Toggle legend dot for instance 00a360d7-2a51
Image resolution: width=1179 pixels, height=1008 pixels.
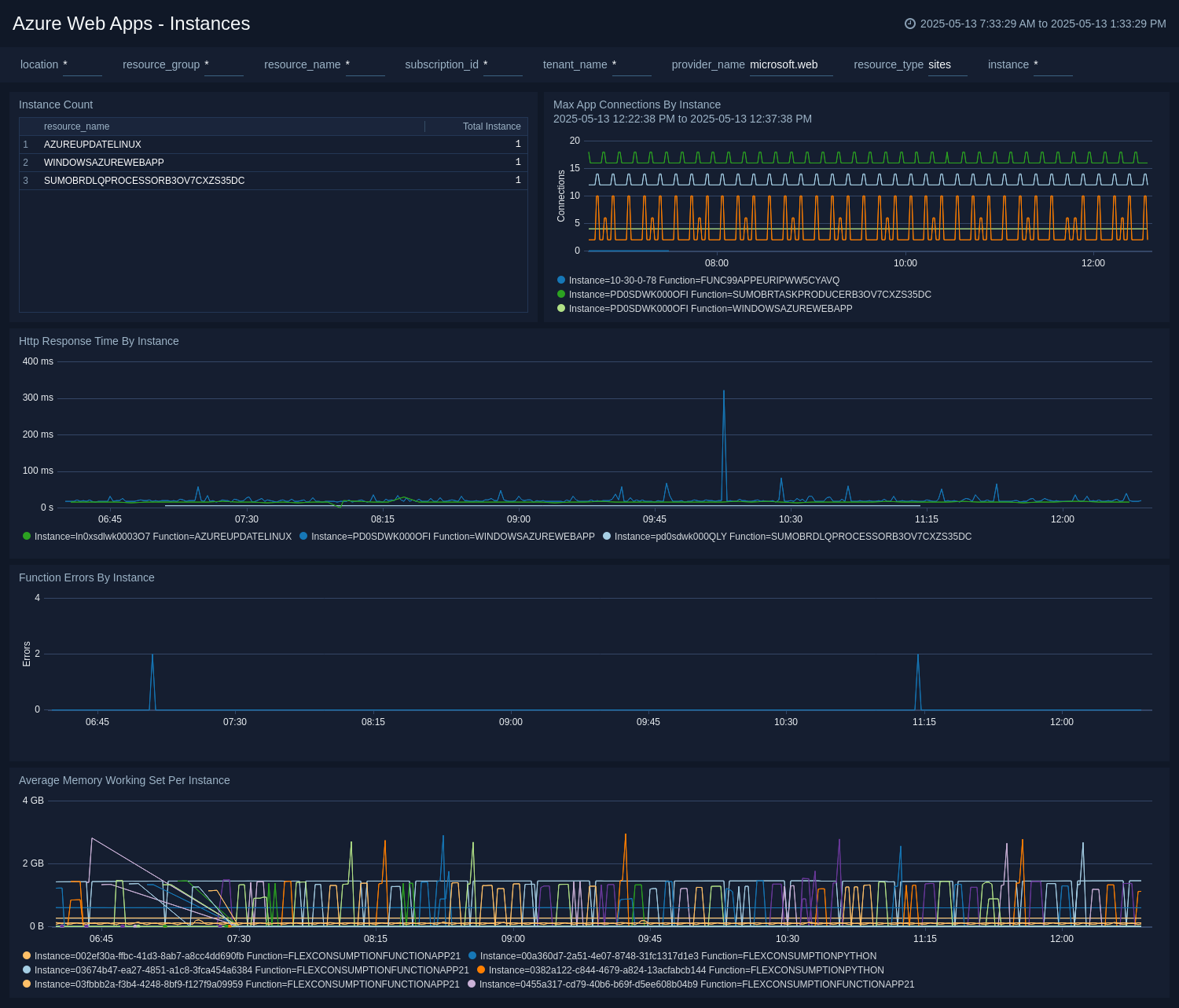472,955
